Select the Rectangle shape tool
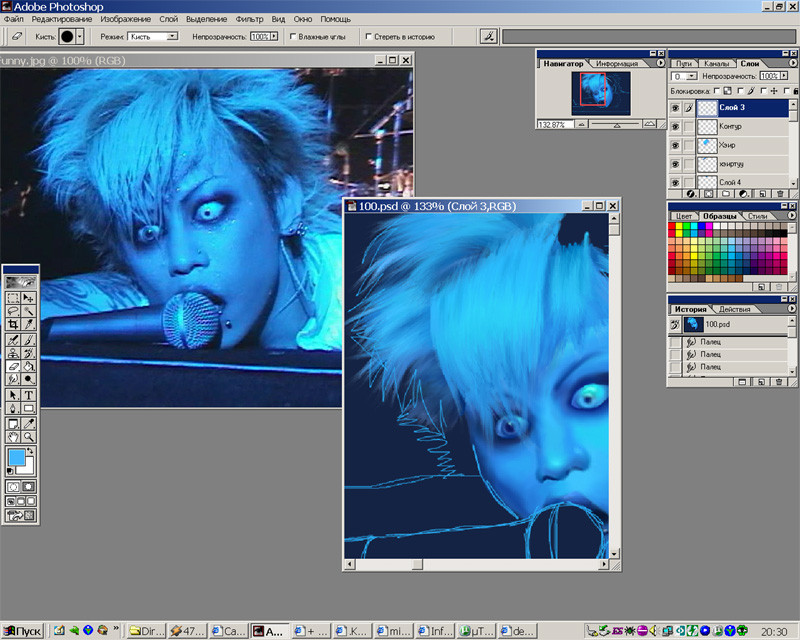Image resolution: width=800 pixels, height=640 pixels. pos(29,408)
